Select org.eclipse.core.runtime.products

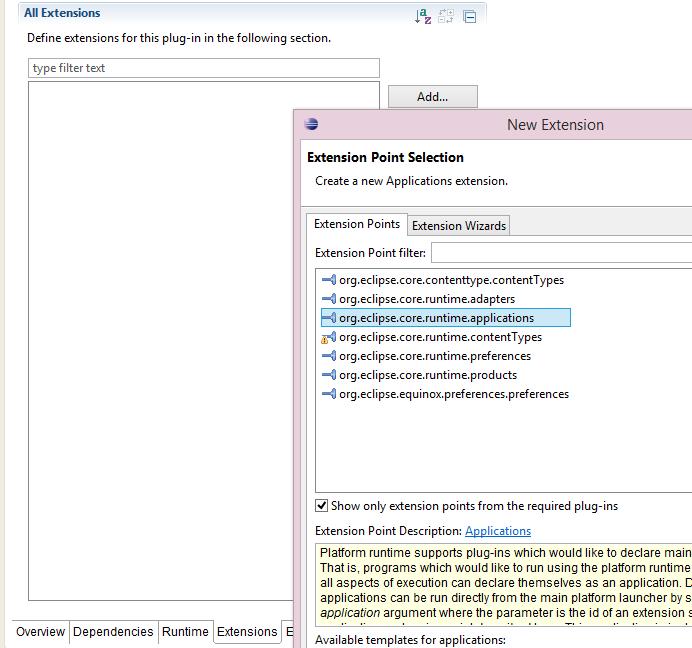point(428,375)
